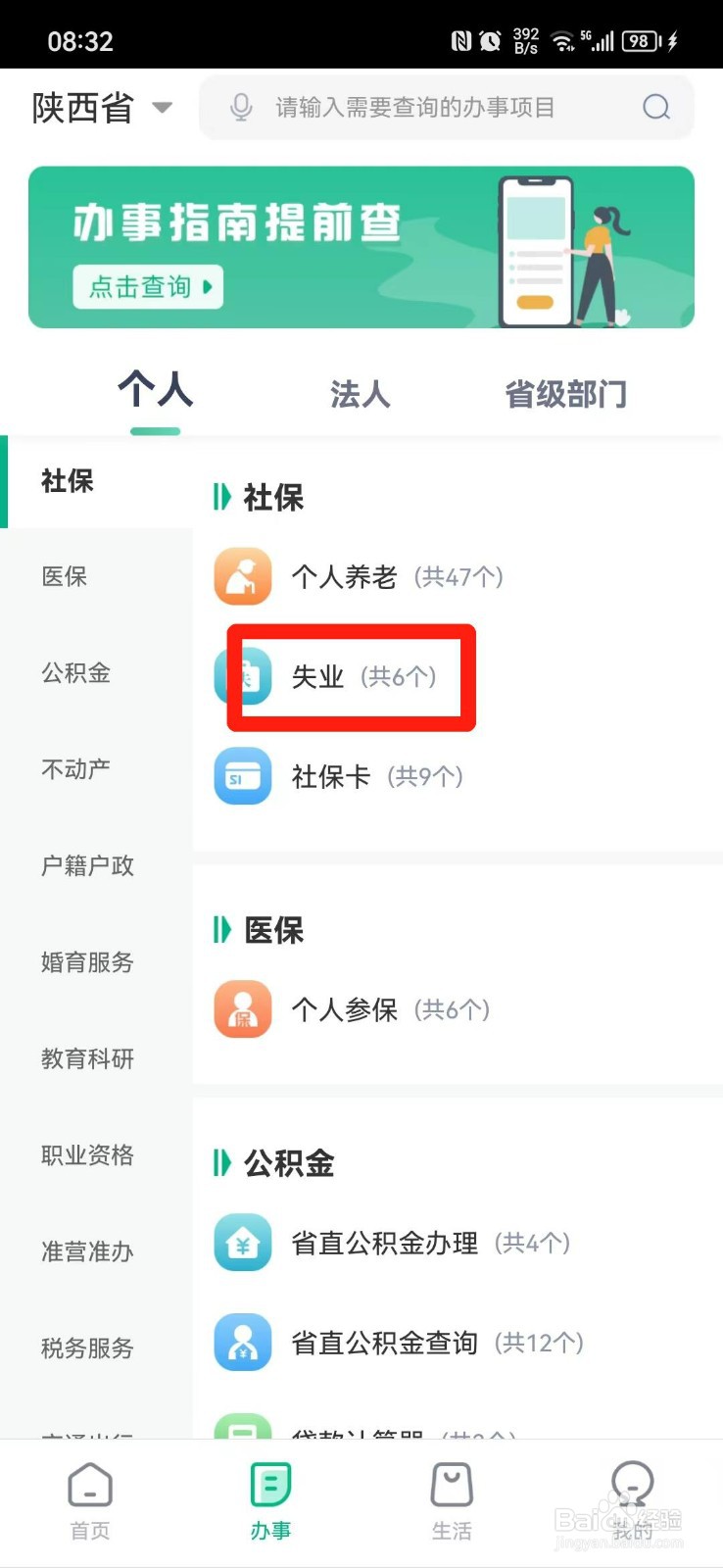Open the 省直公积金办理 house icon
The height and width of the screenshot is (1568, 723).
(243, 1243)
